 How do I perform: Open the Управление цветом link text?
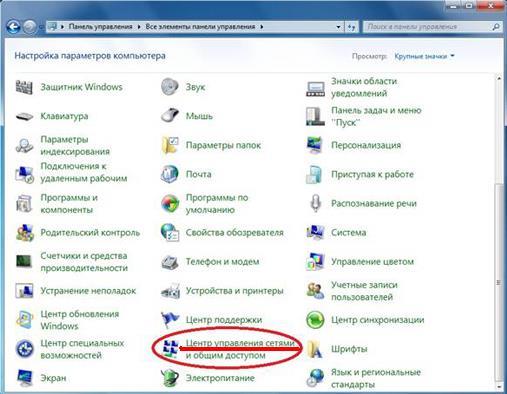(372, 262)
